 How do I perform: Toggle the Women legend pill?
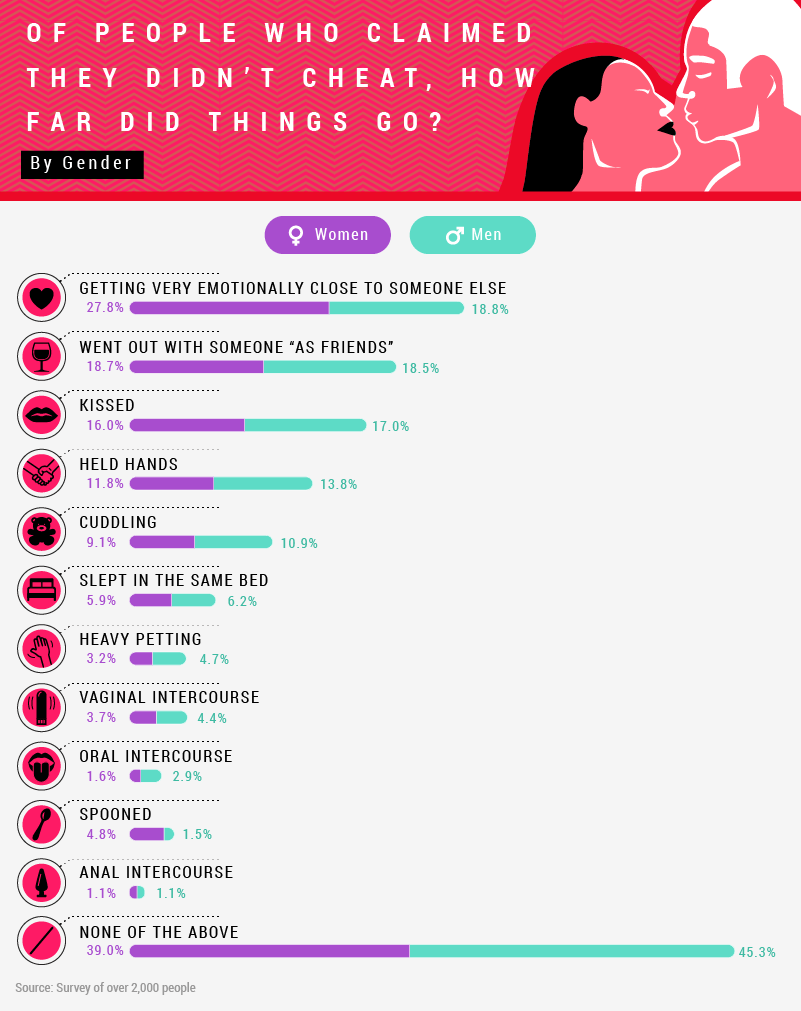(328, 235)
